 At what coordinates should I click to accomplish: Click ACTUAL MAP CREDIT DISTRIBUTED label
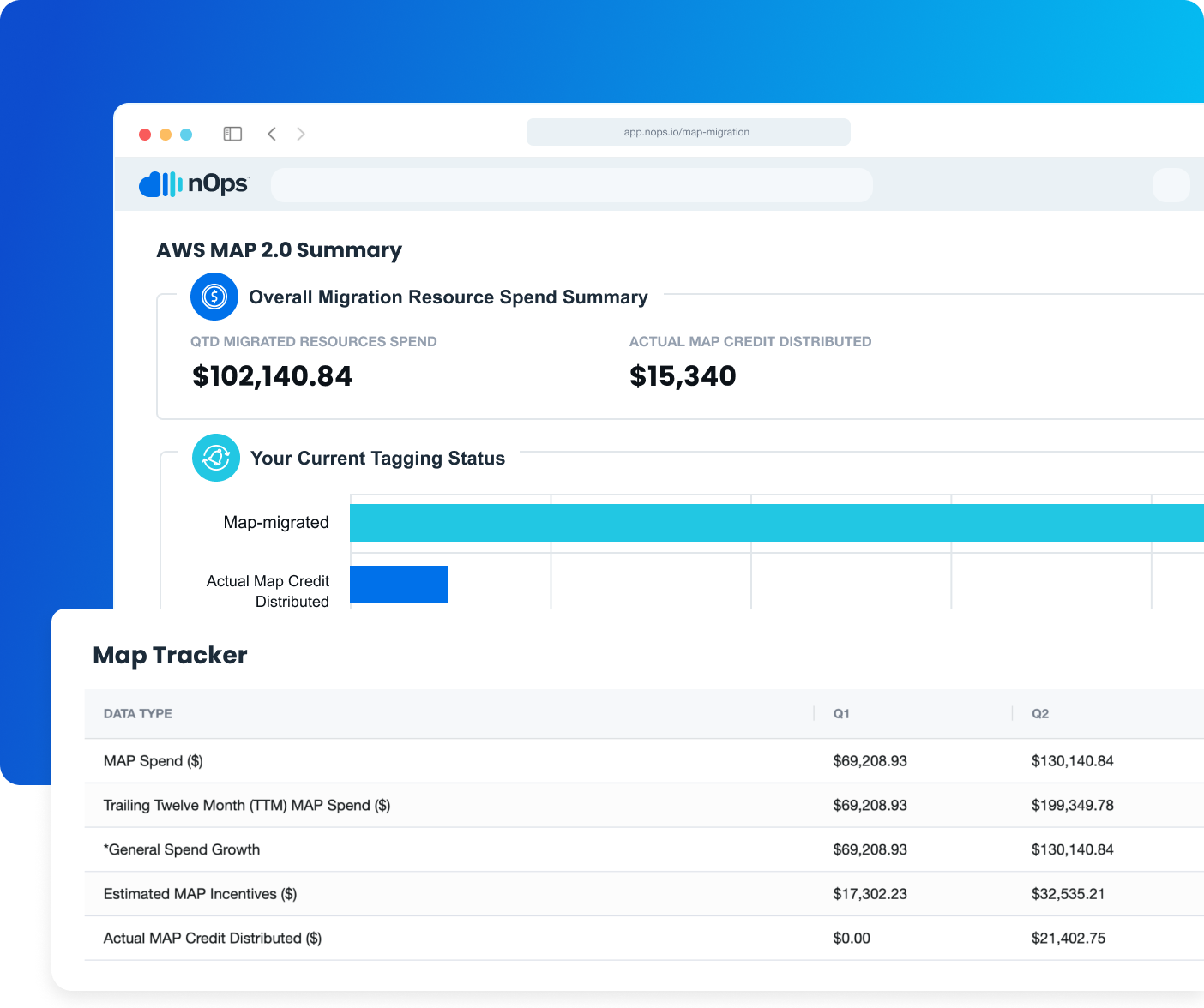(750, 341)
